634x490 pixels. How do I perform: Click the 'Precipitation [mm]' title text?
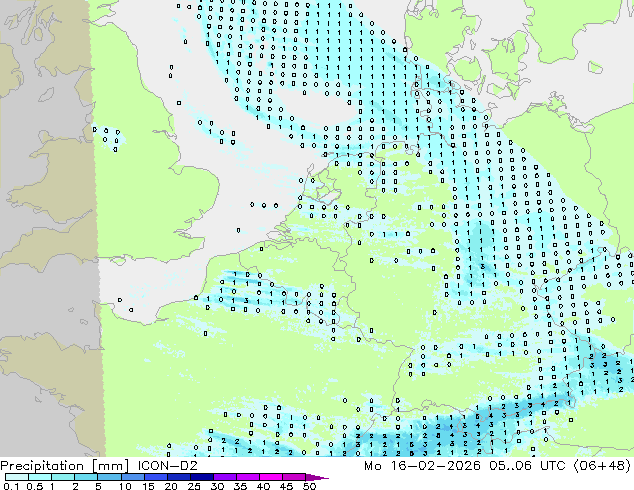pyautogui.click(x=65, y=466)
